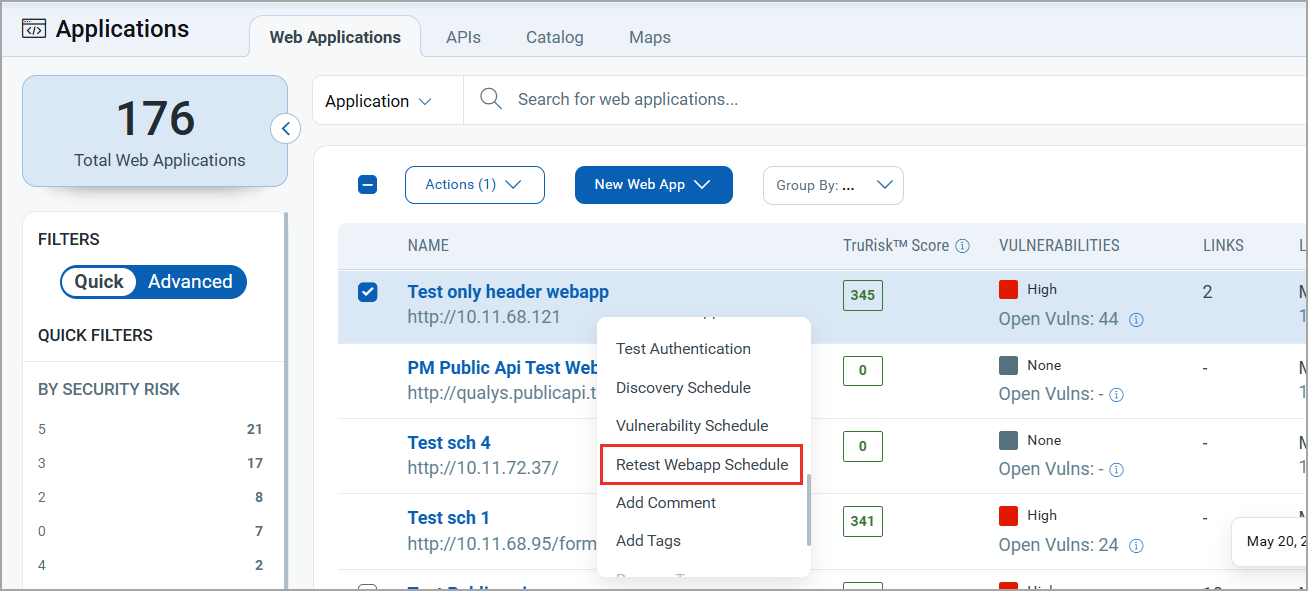Image resolution: width=1308 pixels, height=591 pixels.
Task: Deselect the select-all checkbox above the list
Action: coord(367,184)
